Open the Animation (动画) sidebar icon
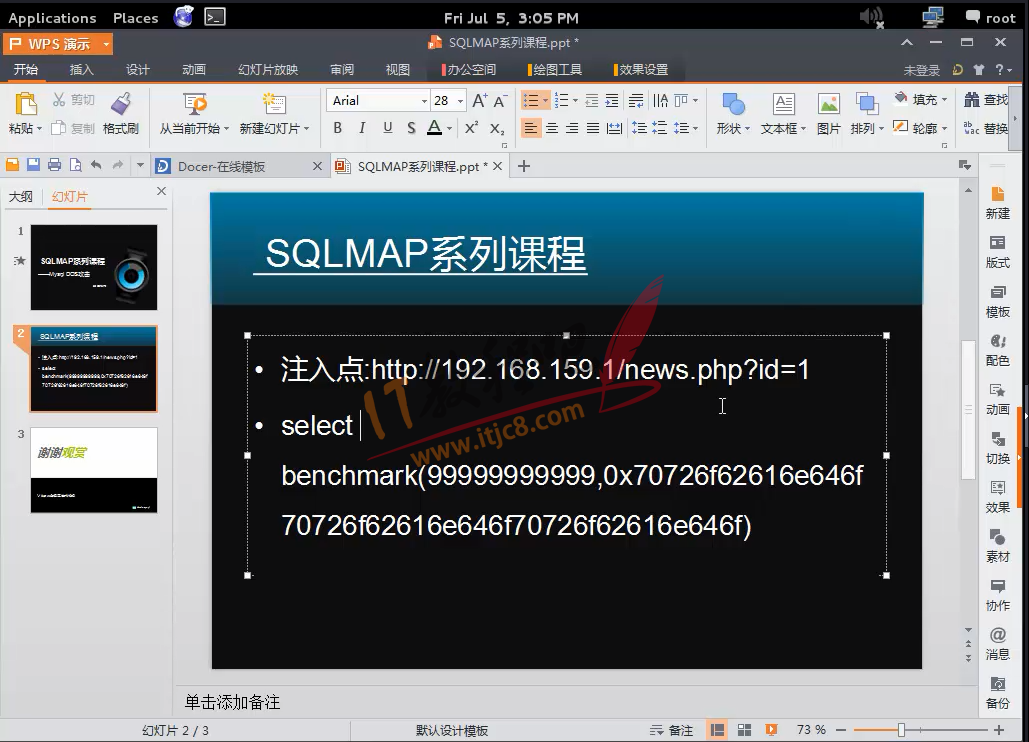1029x742 pixels. pyautogui.click(x=998, y=390)
